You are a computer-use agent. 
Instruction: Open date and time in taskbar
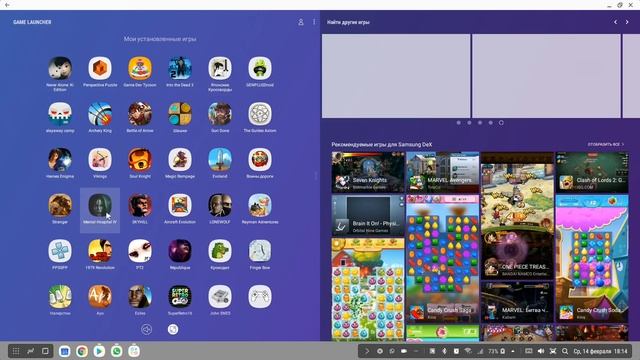tap(600, 351)
